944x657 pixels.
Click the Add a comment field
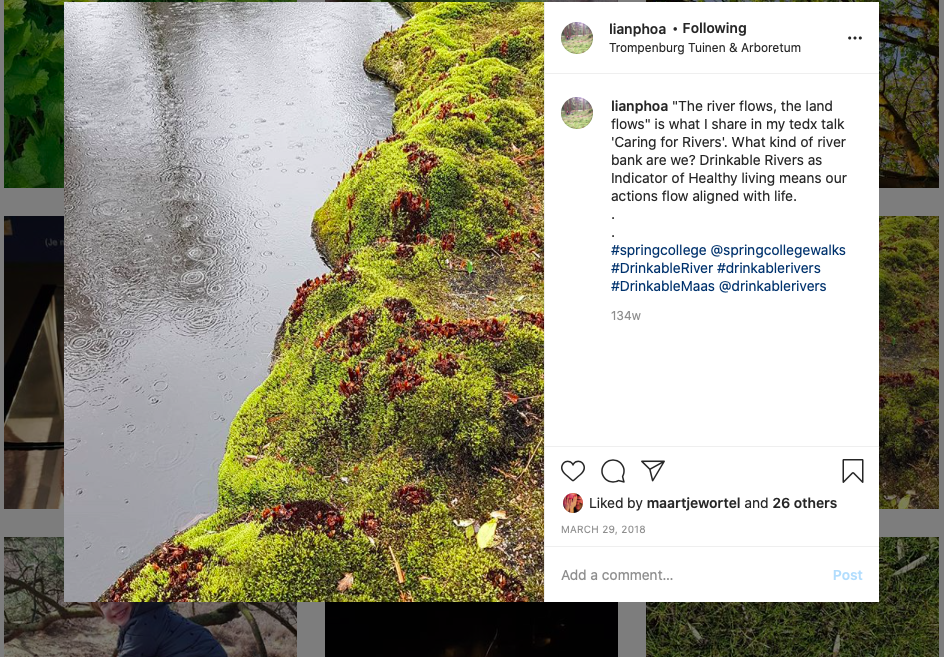click(x=690, y=575)
